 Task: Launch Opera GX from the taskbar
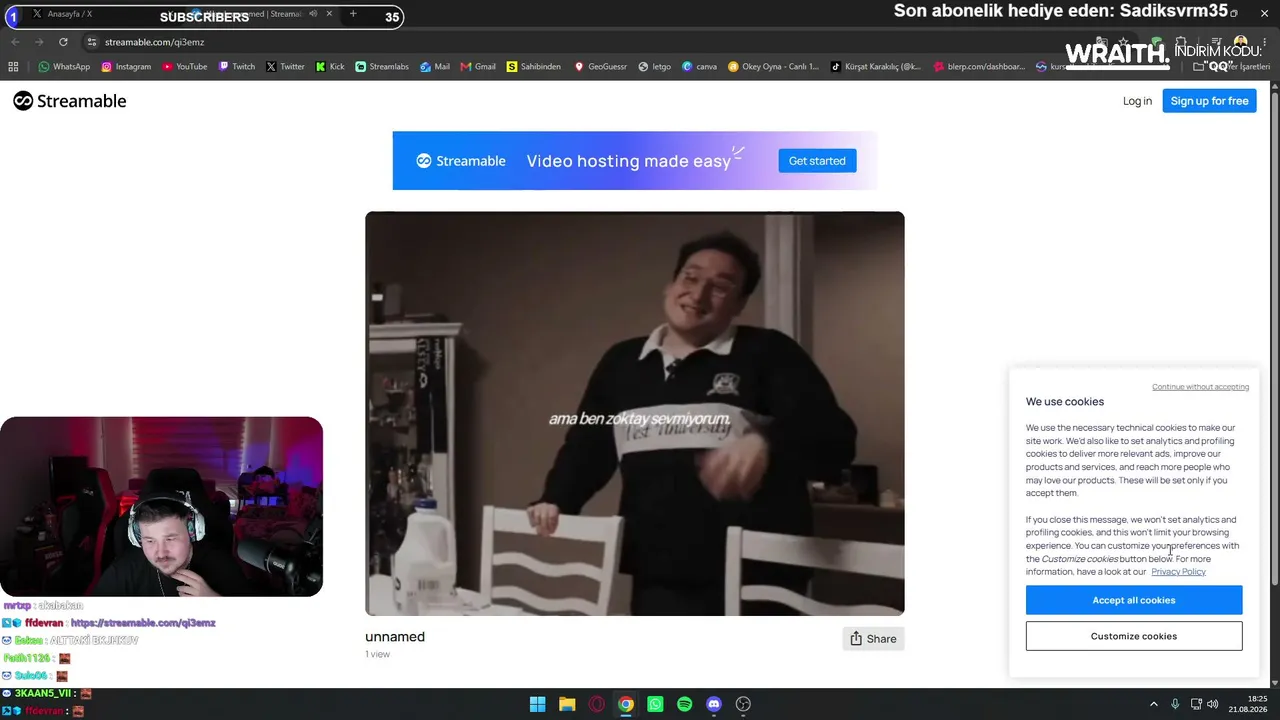click(x=597, y=704)
